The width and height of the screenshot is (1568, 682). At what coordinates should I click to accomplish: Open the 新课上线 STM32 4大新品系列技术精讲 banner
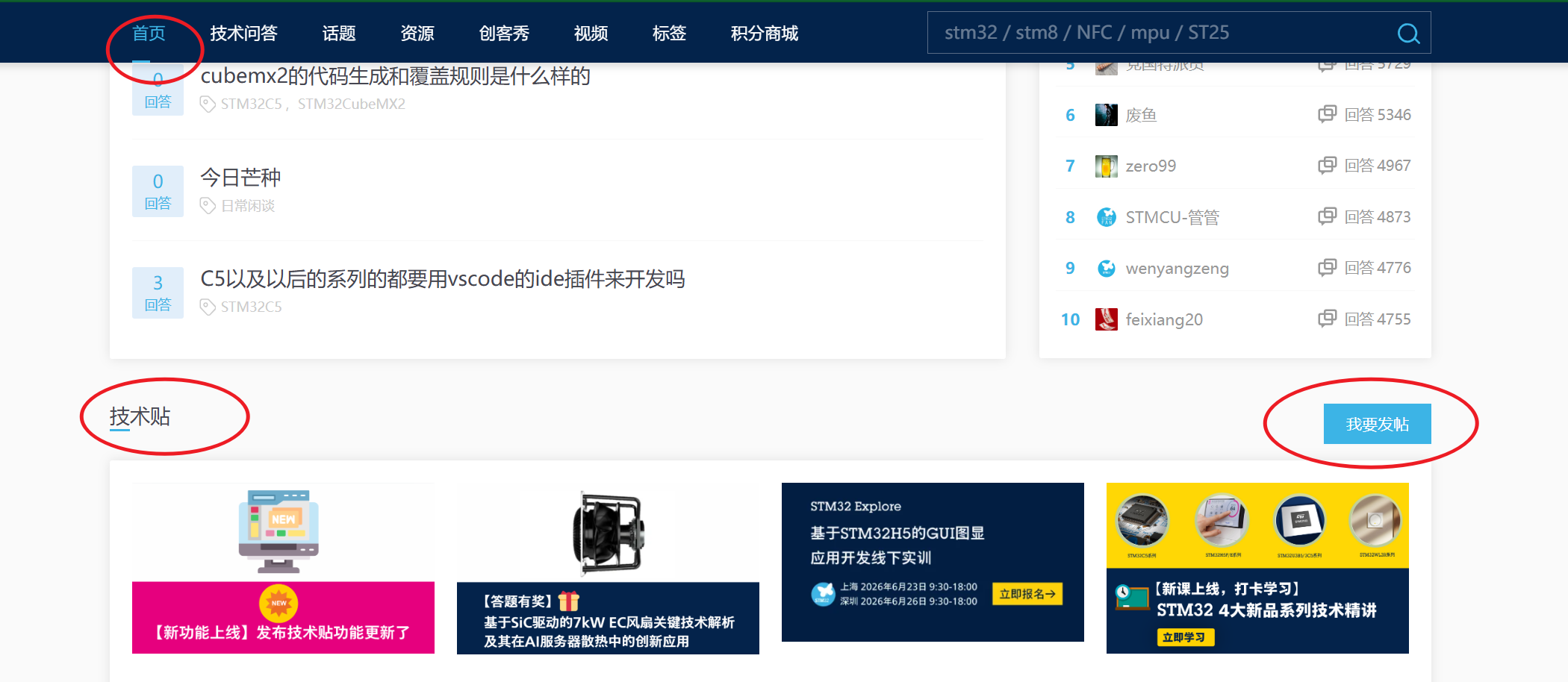click(x=1257, y=569)
